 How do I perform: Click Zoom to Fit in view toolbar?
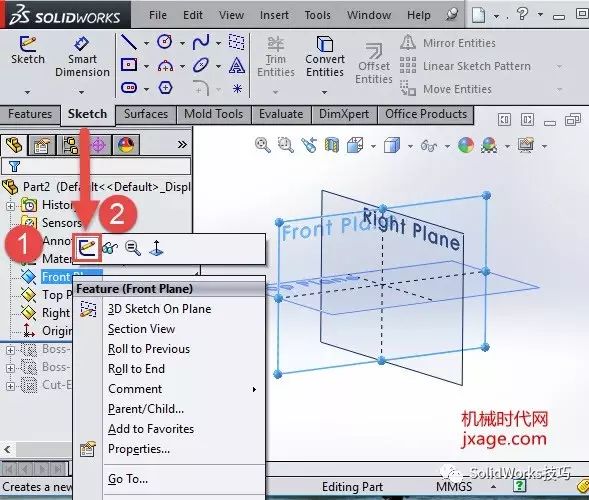click(263, 145)
